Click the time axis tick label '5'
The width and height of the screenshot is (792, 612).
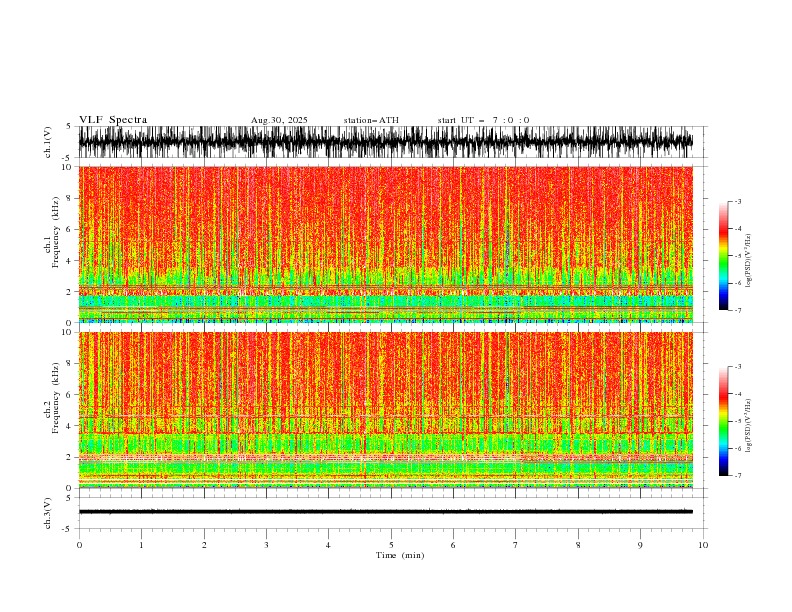click(x=391, y=545)
